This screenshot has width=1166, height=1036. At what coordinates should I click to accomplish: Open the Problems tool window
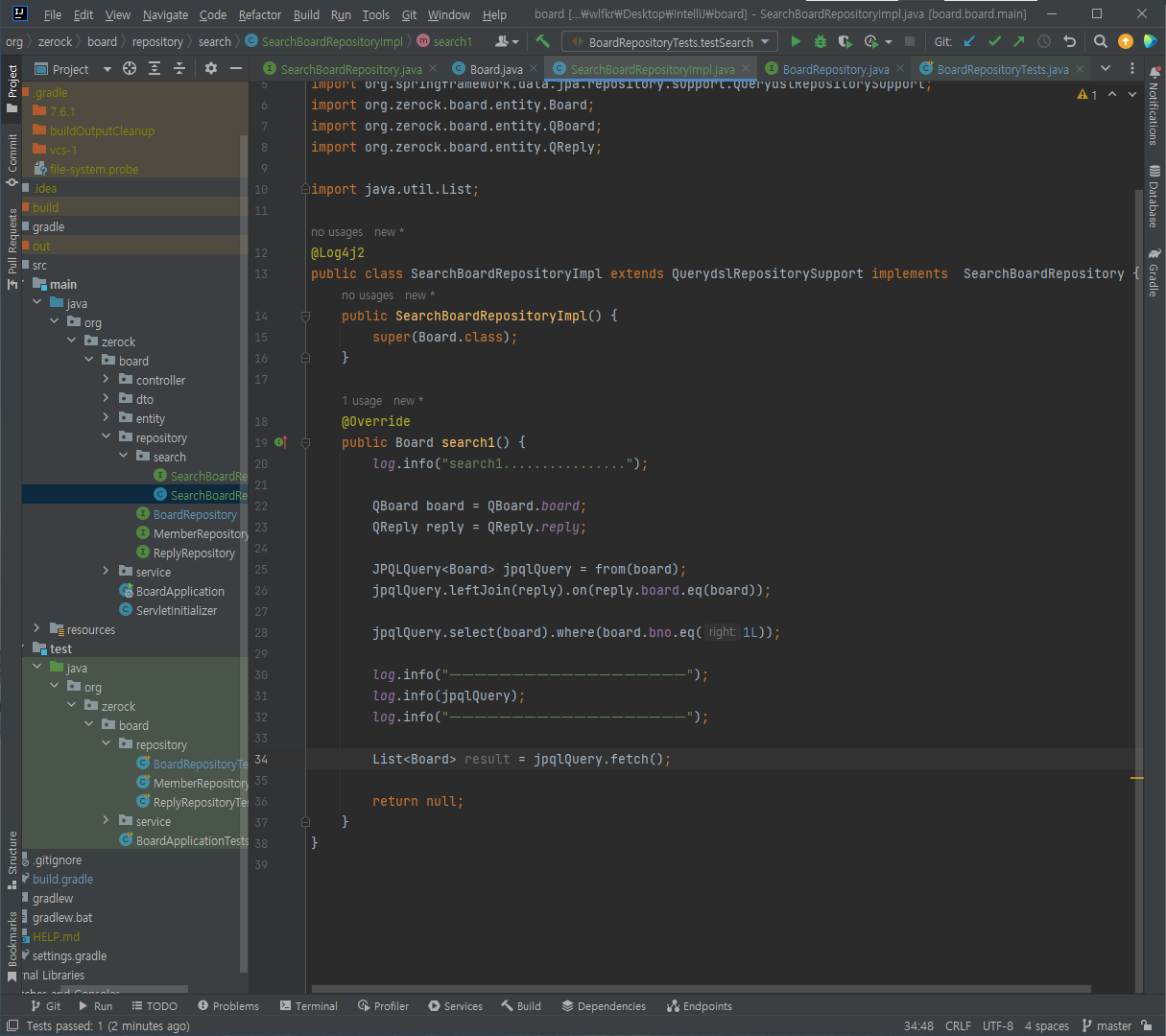[228, 1006]
